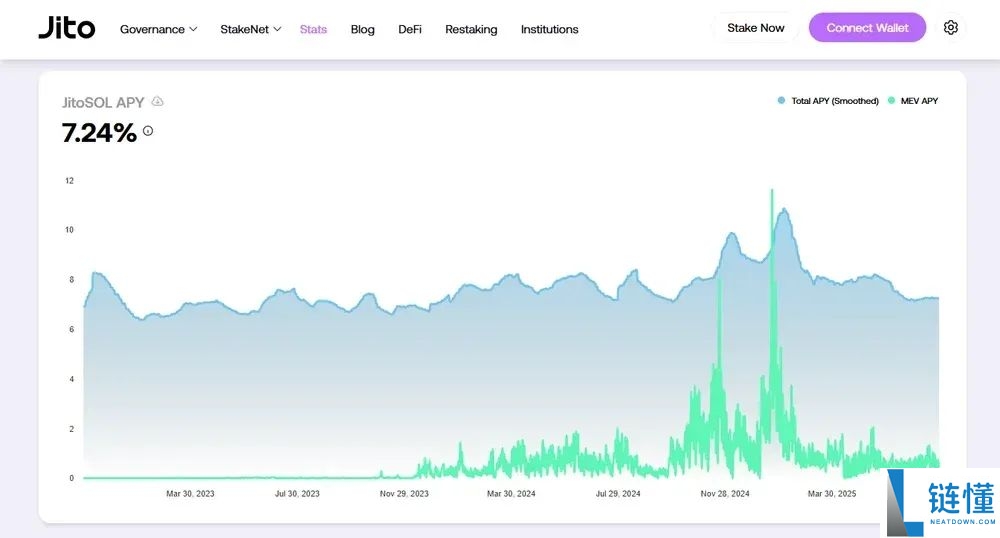This screenshot has height=538, width=1000.
Task: Click the Jito logo
Action: click(x=66, y=28)
